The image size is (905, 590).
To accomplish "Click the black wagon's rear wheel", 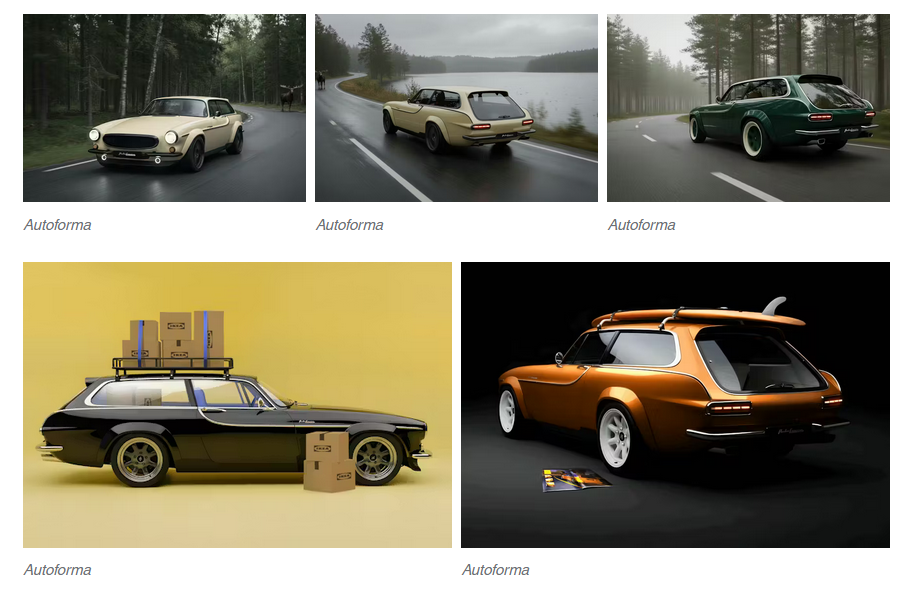I will pyautogui.click(x=141, y=460).
